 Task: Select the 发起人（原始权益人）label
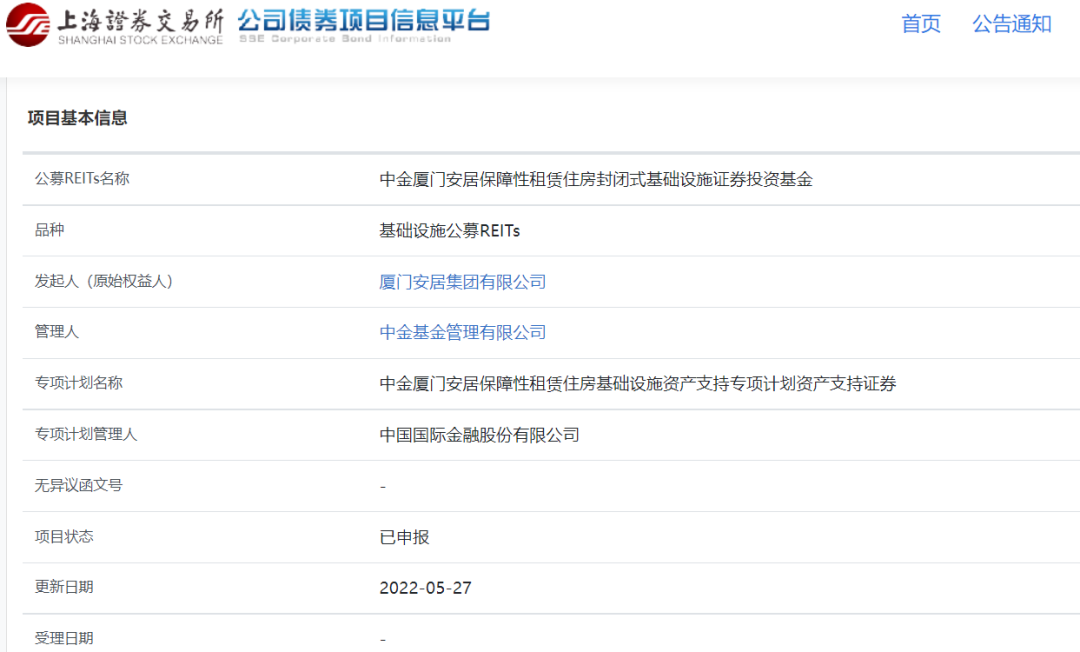[x=104, y=282]
